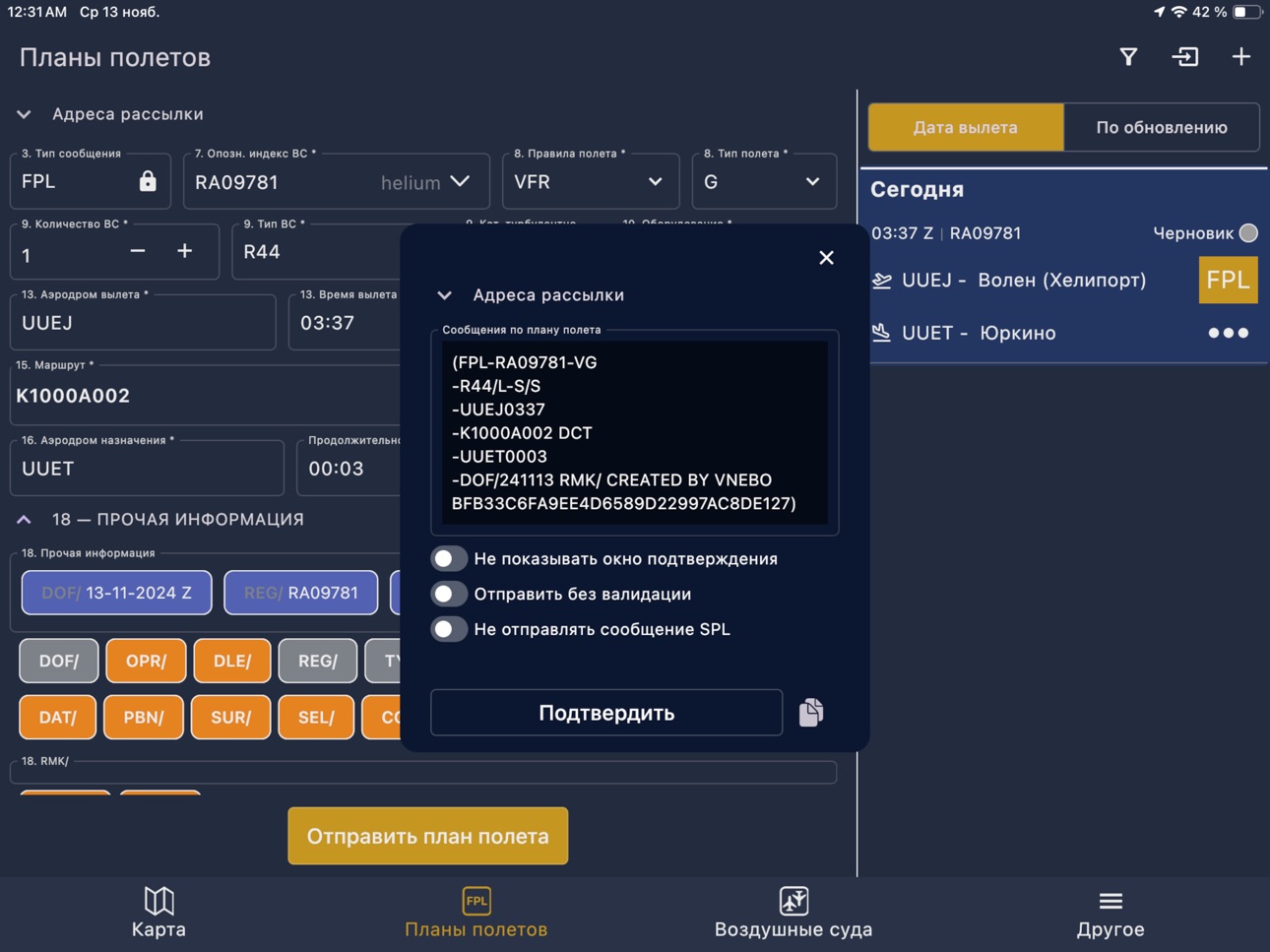Open the Карта tab

pyautogui.click(x=159, y=913)
